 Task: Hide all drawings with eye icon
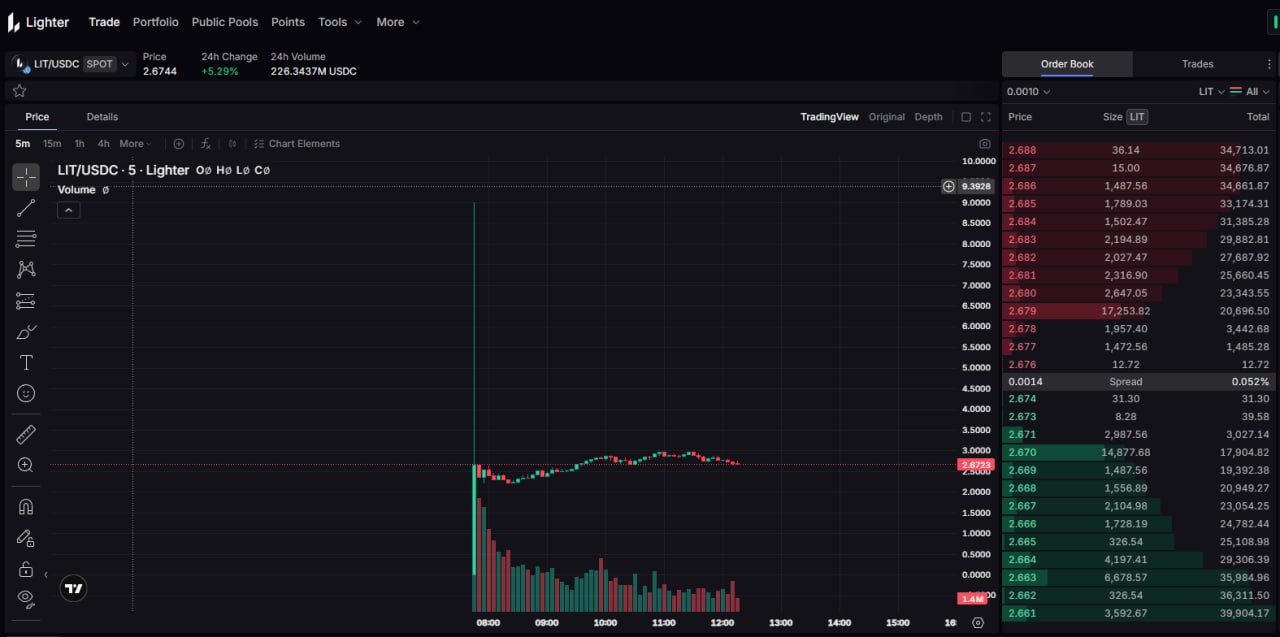click(x=26, y=599)
